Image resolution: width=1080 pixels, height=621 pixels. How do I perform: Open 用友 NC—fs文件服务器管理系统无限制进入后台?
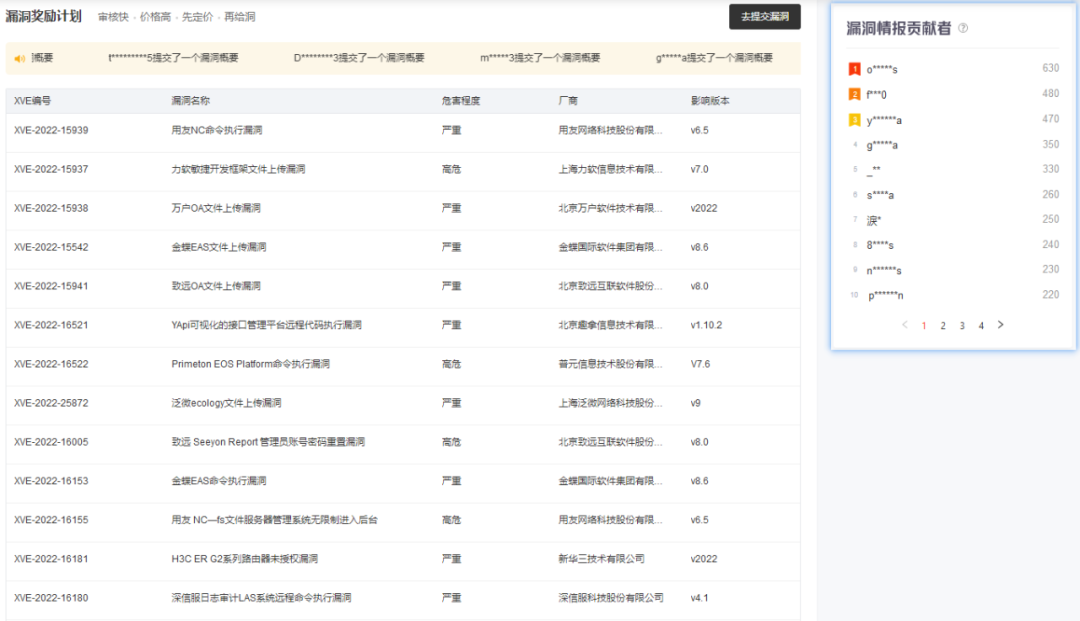click(x=274, y=520)
